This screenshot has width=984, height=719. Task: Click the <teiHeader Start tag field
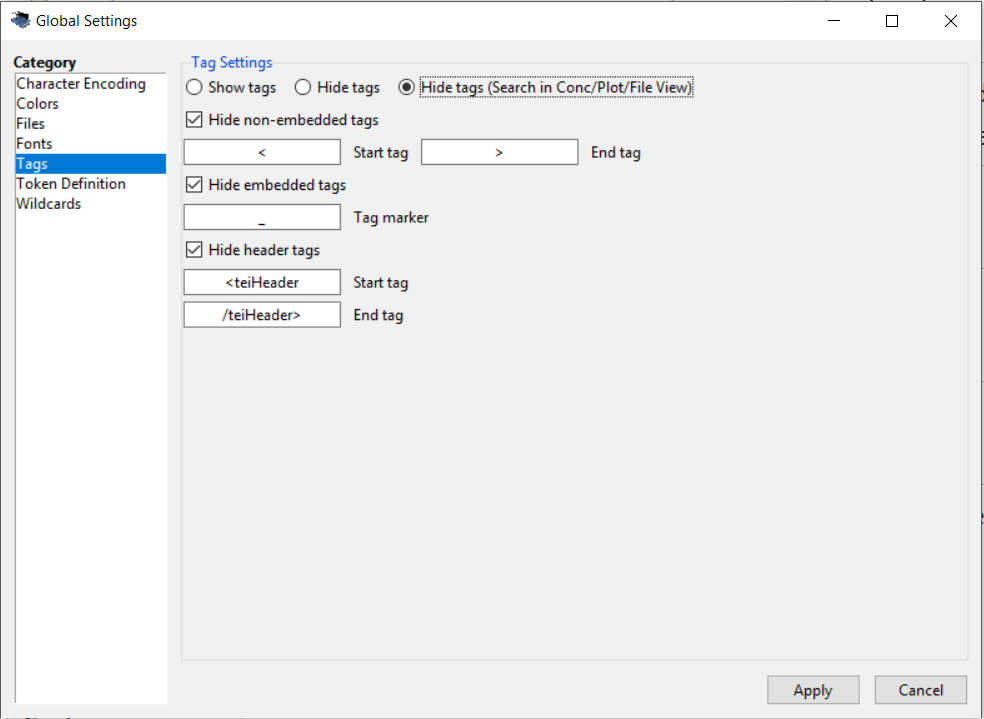click(x=262, y=282)
